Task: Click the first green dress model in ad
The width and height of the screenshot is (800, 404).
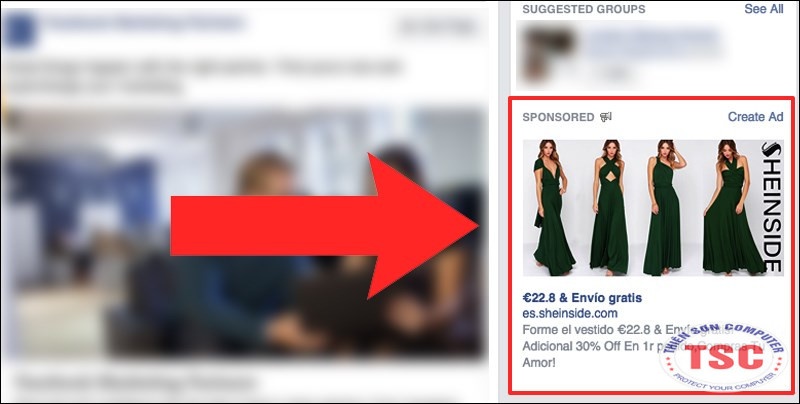Action: [x=552, y=207]
